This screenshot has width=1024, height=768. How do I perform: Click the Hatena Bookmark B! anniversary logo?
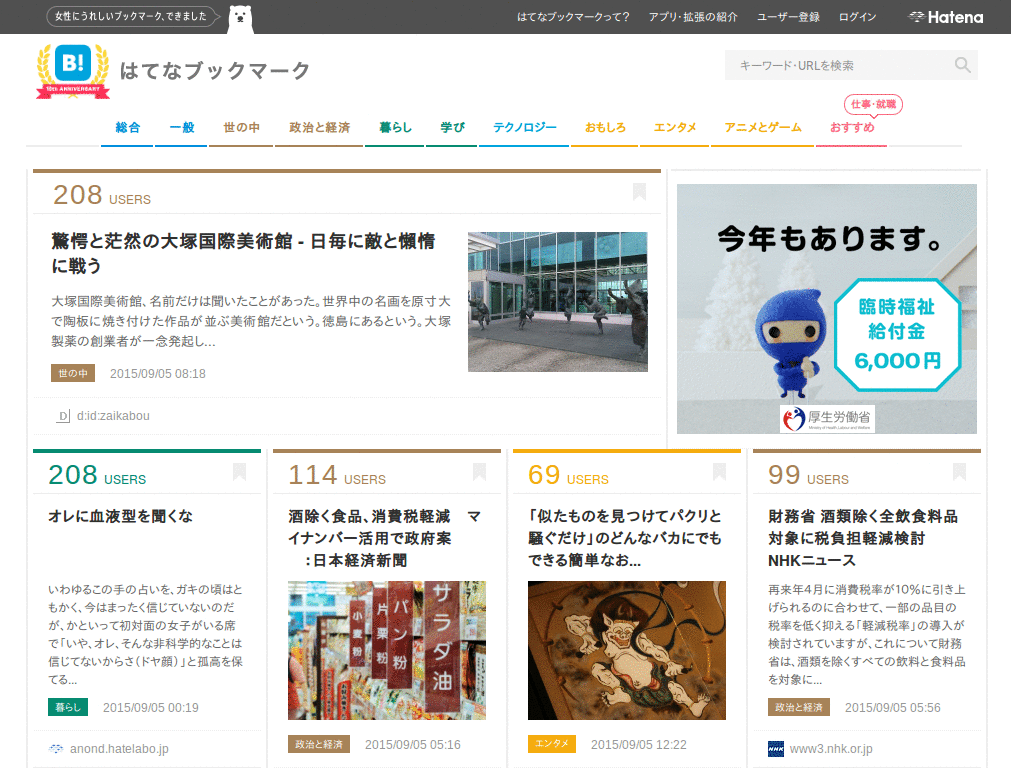72,71
